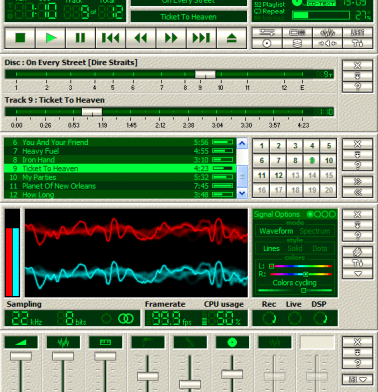
Task: Skip to the previous track
Action: click(111, 38)
